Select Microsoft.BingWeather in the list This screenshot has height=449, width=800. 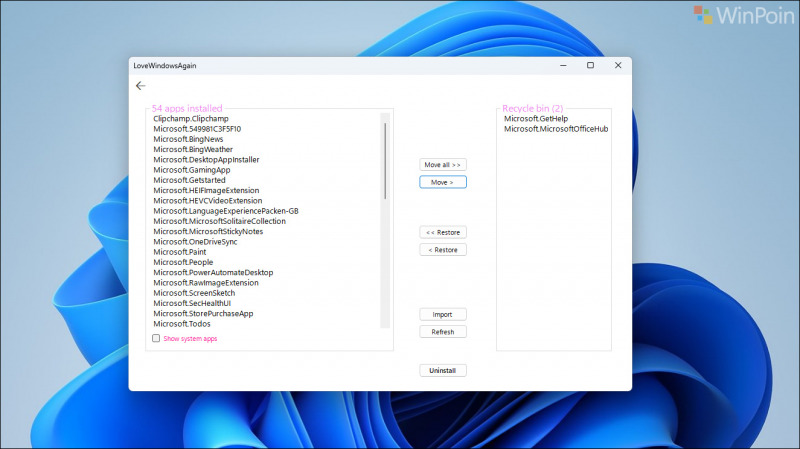pyautogui.click(x=193, y=149)
